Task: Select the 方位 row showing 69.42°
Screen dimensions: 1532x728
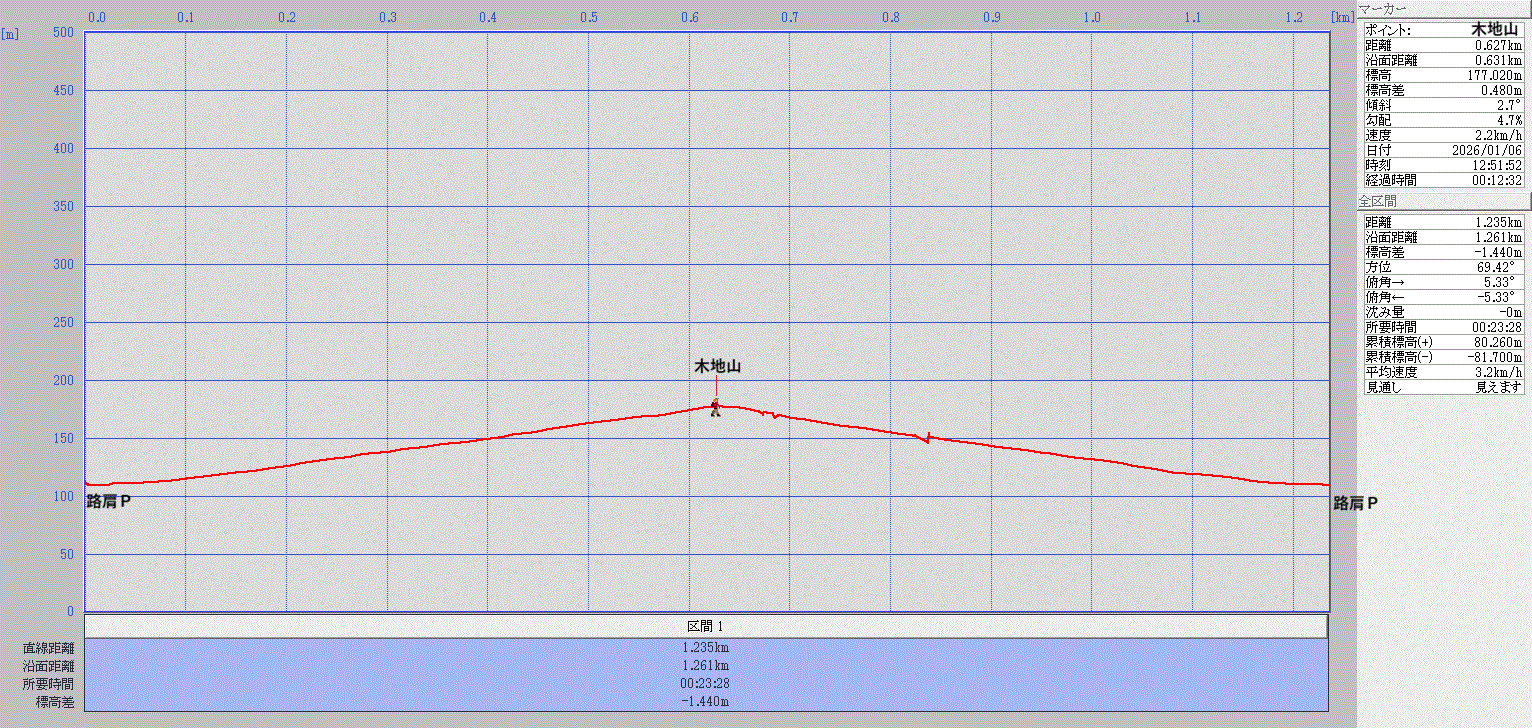Action: [1443, 267]
